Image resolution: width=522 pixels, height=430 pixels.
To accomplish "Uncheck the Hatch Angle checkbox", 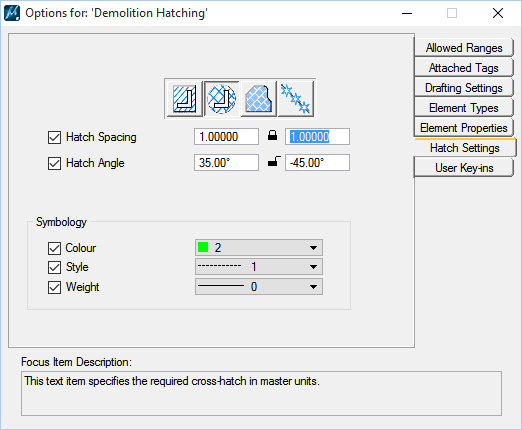I will 54,163.
